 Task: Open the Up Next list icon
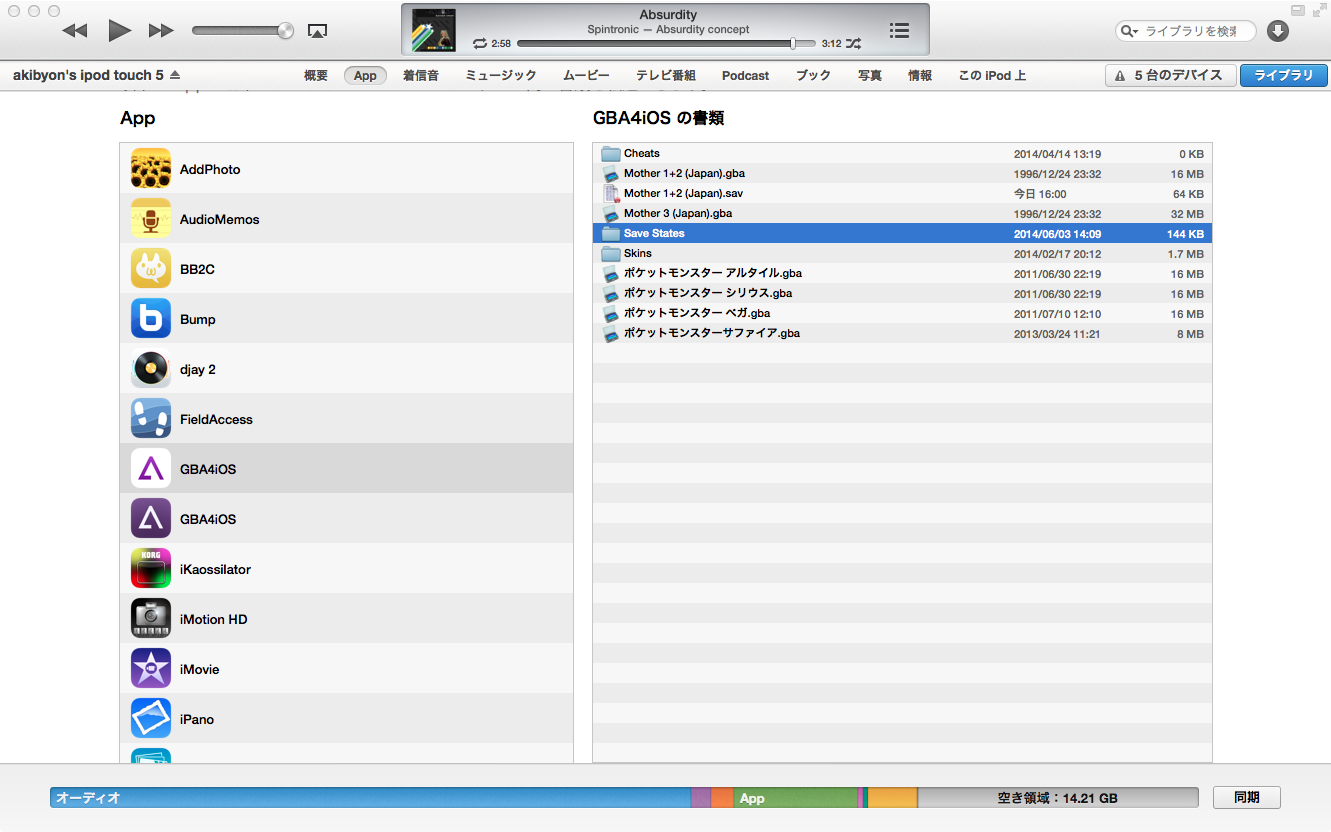(x=899, y=31)
